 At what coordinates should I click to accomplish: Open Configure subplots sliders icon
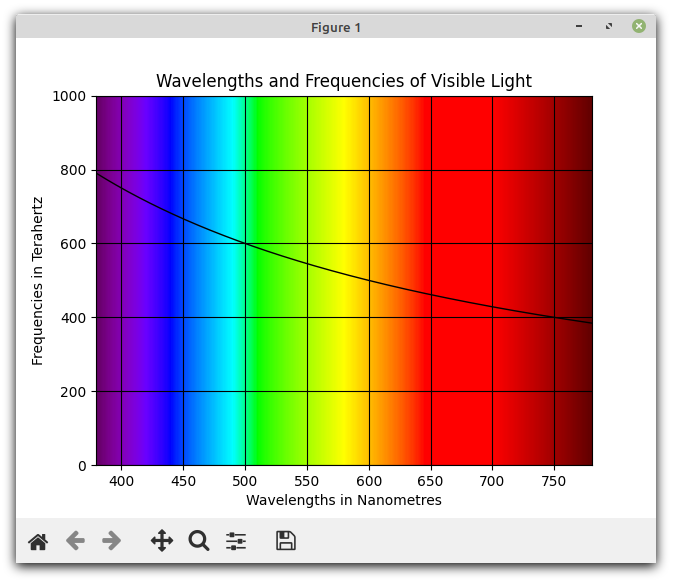[x=236, y=541]
